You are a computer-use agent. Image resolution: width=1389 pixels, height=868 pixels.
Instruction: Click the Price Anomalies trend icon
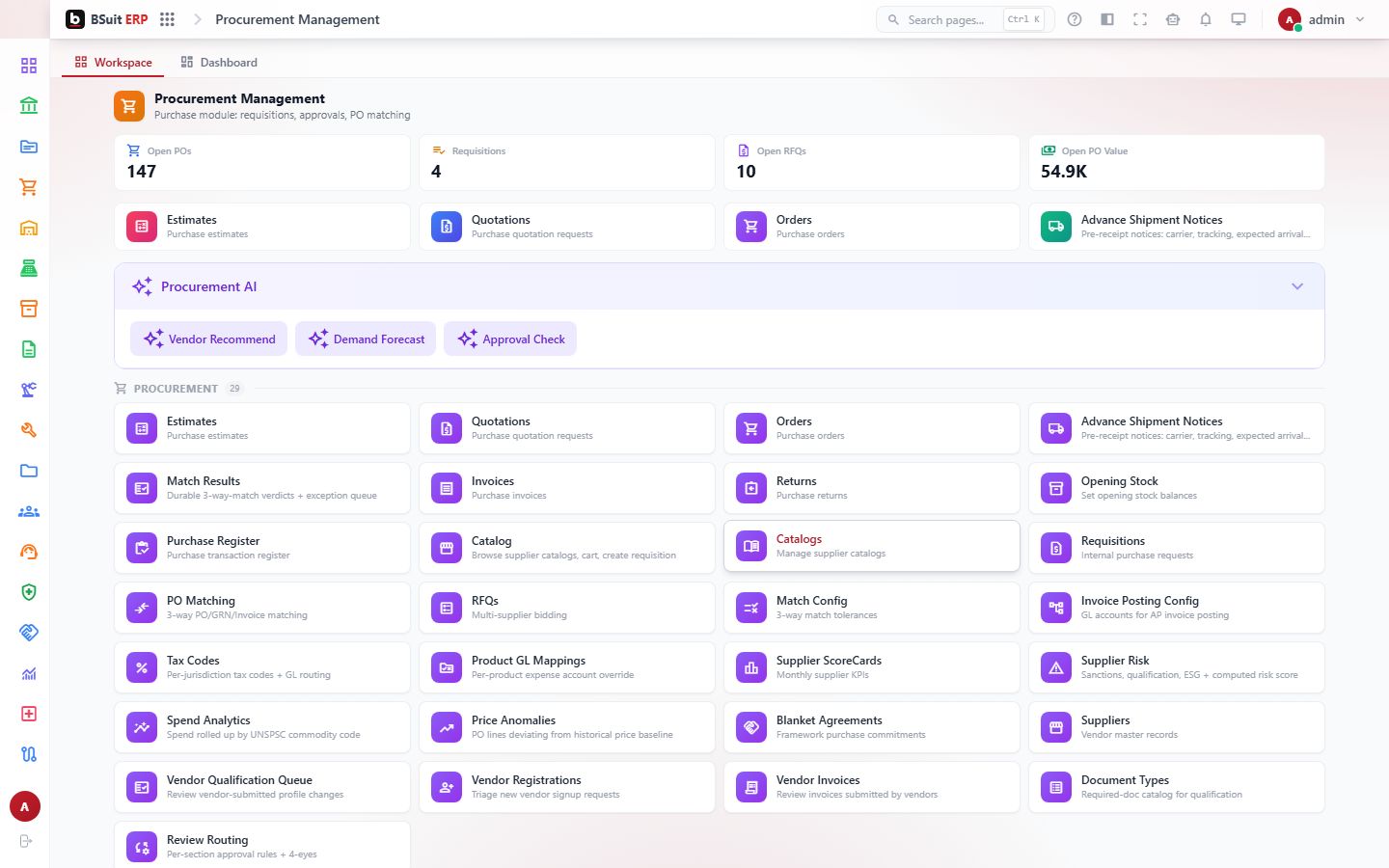(x=447, y=727)
